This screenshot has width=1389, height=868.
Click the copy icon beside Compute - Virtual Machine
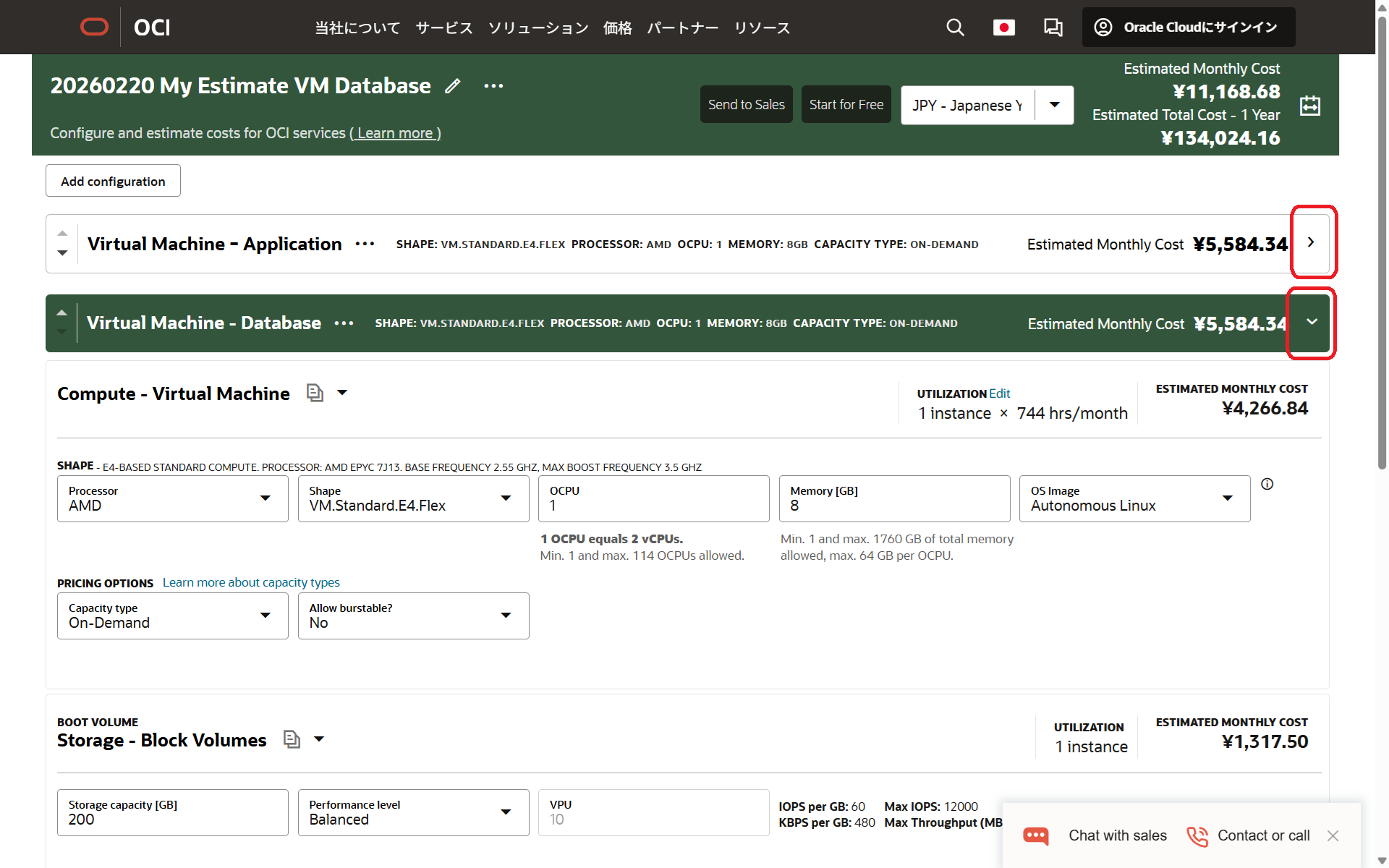(x=315, y=393)
